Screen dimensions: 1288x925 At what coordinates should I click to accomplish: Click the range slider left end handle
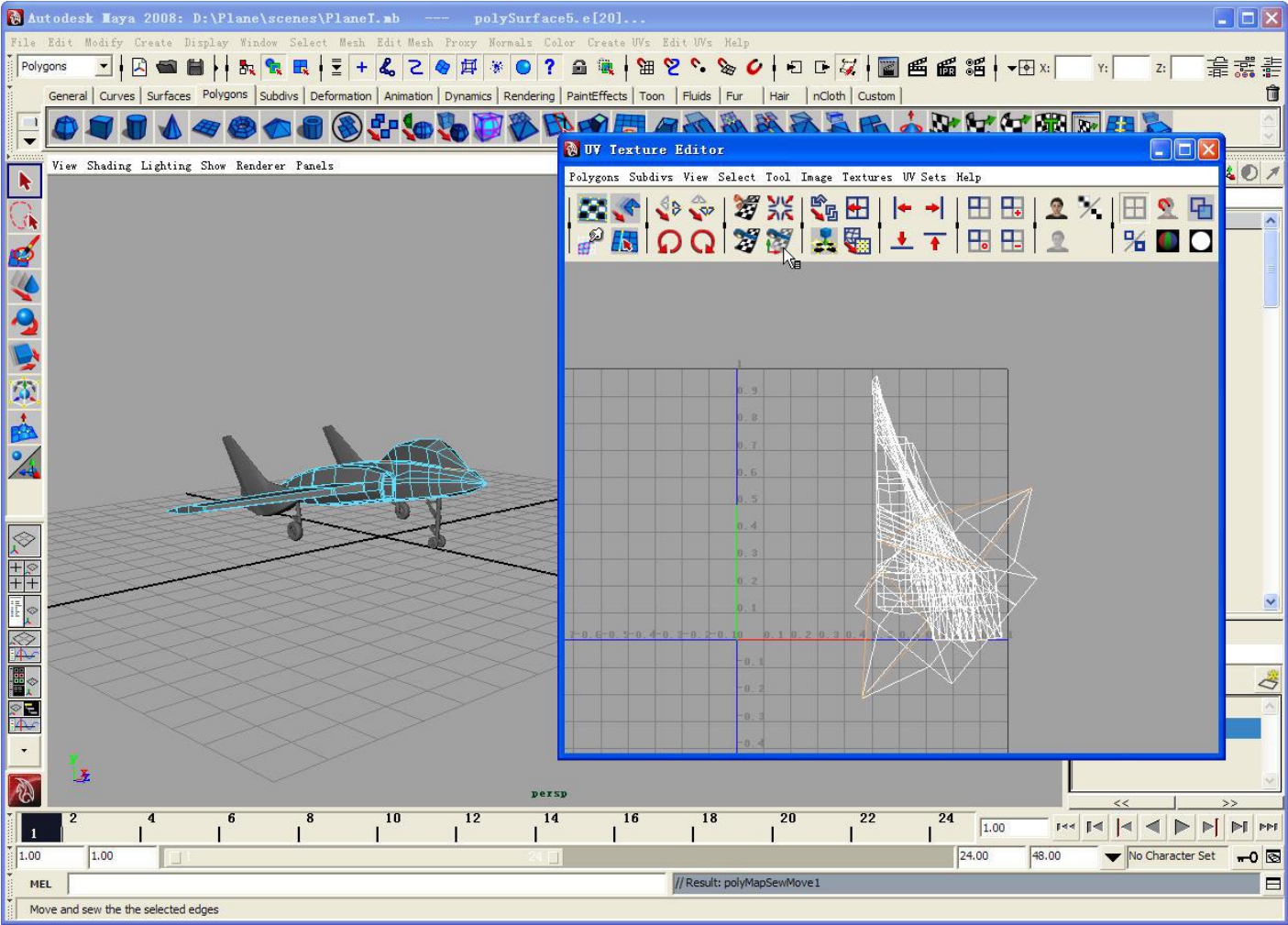pos(174,857)
